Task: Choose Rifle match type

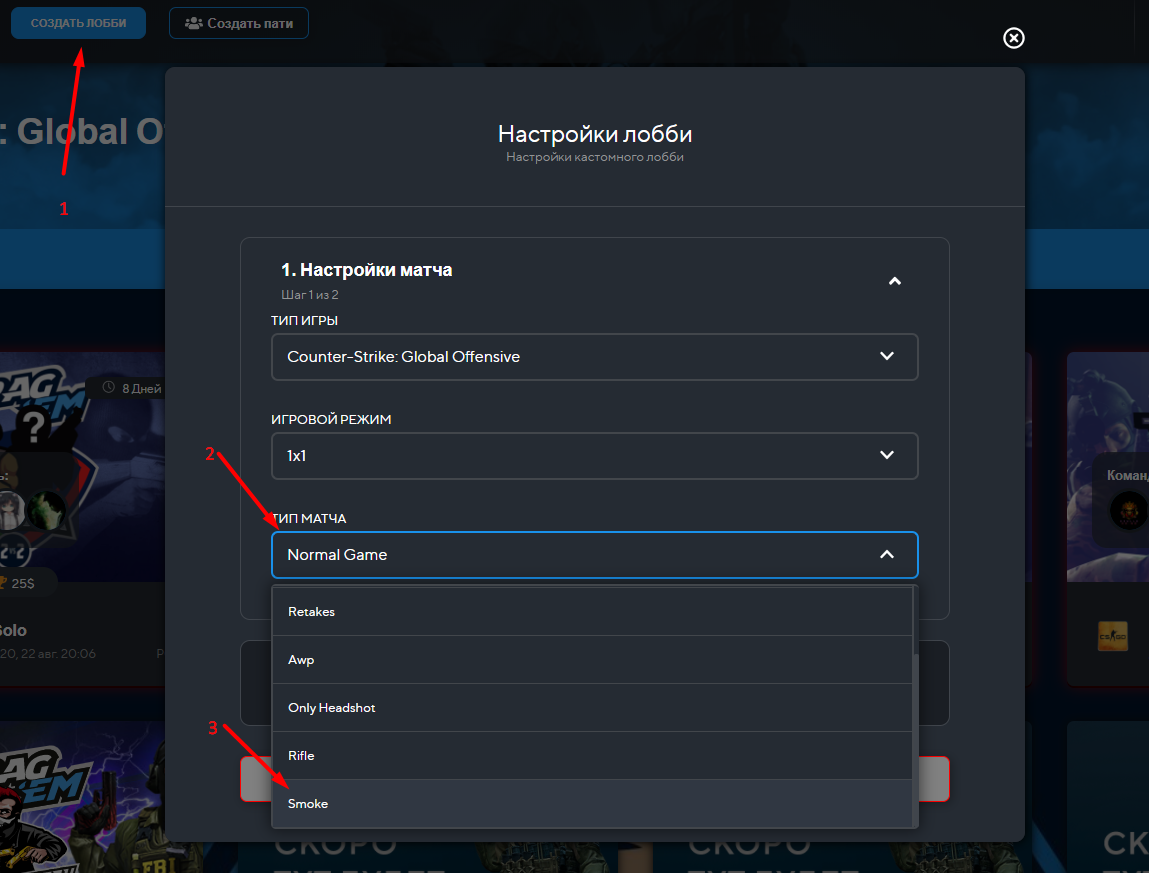Action: (592, 756)
